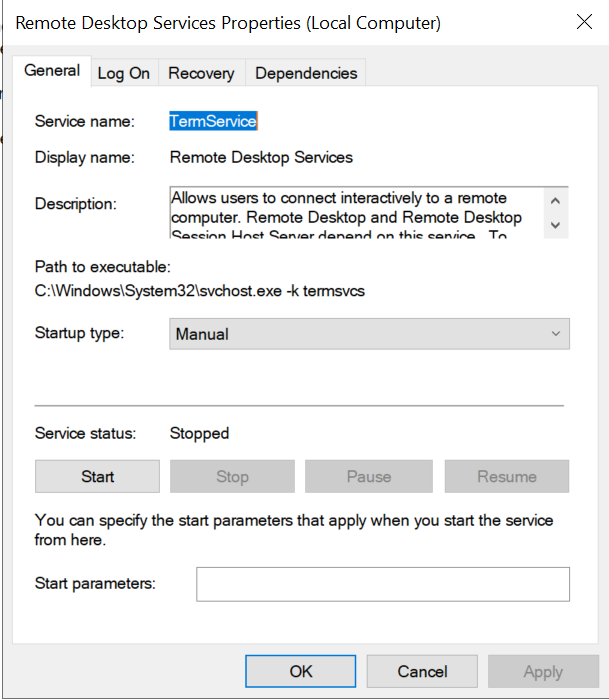Viewport: 609px width, 700px height.
Task: Close the Remote Desktop Services Properties dialog
Action: tap(582, 22)
